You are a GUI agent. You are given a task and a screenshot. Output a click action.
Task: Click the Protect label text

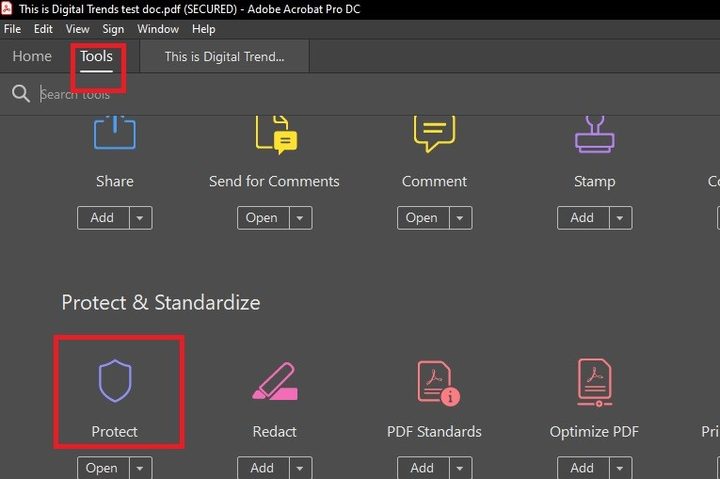[x=114, y=431]
